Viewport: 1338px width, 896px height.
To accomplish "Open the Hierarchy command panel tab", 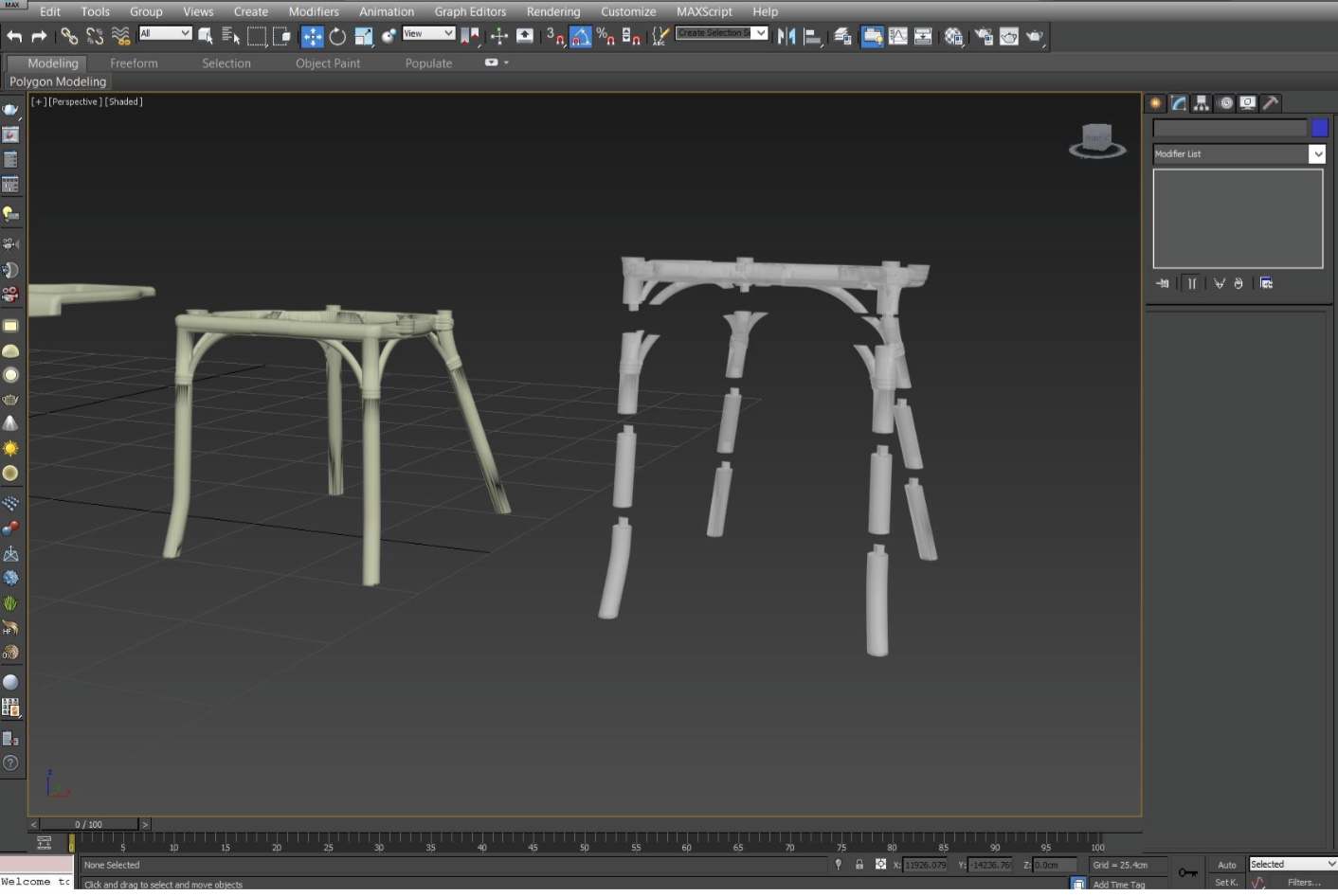I will [x=1202, y=103].
